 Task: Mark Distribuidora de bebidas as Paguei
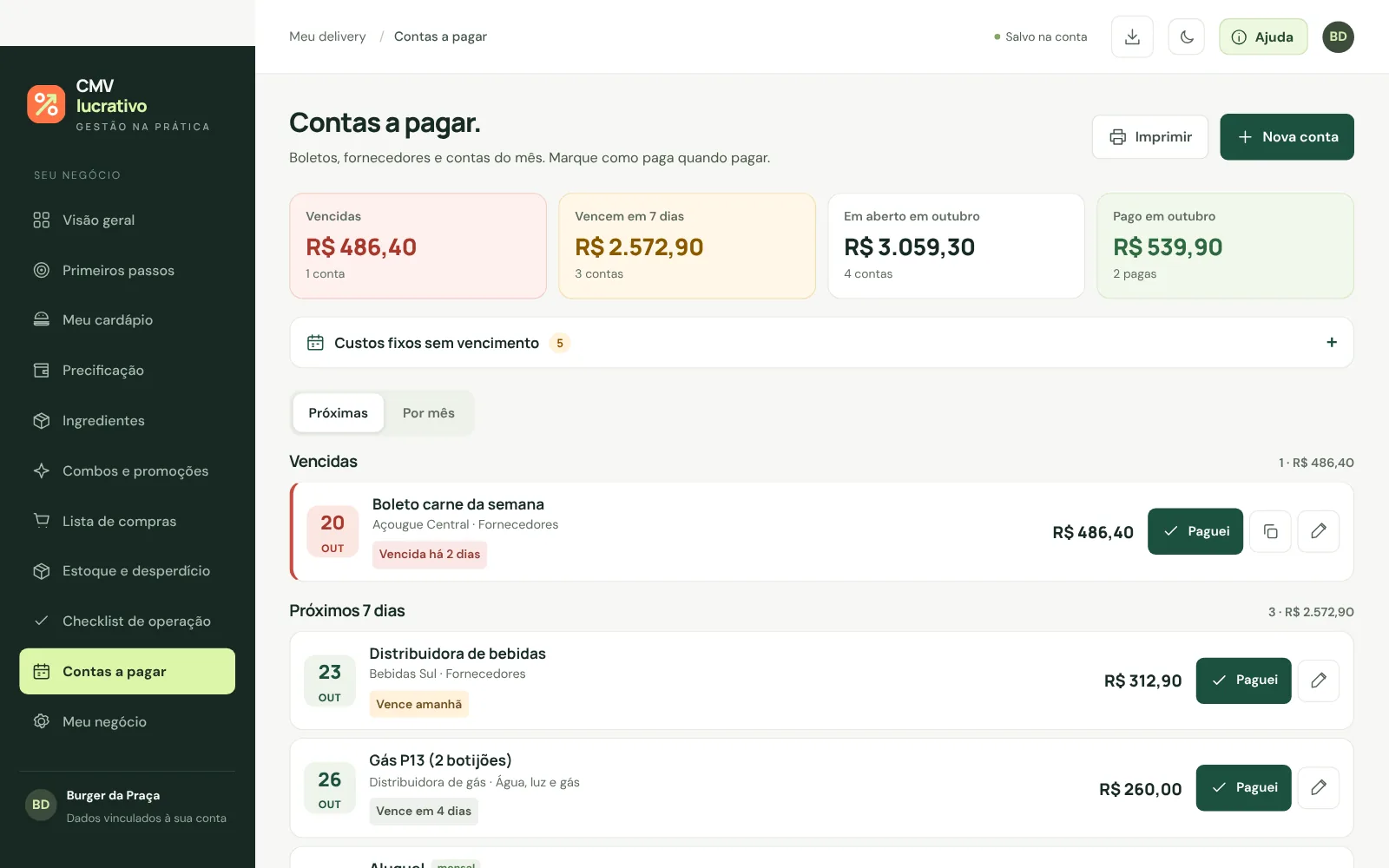coord(1243,681)
